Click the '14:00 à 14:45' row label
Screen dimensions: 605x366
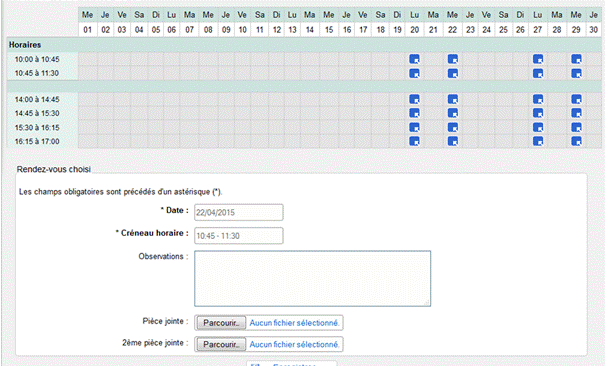(x=37, y=100)
